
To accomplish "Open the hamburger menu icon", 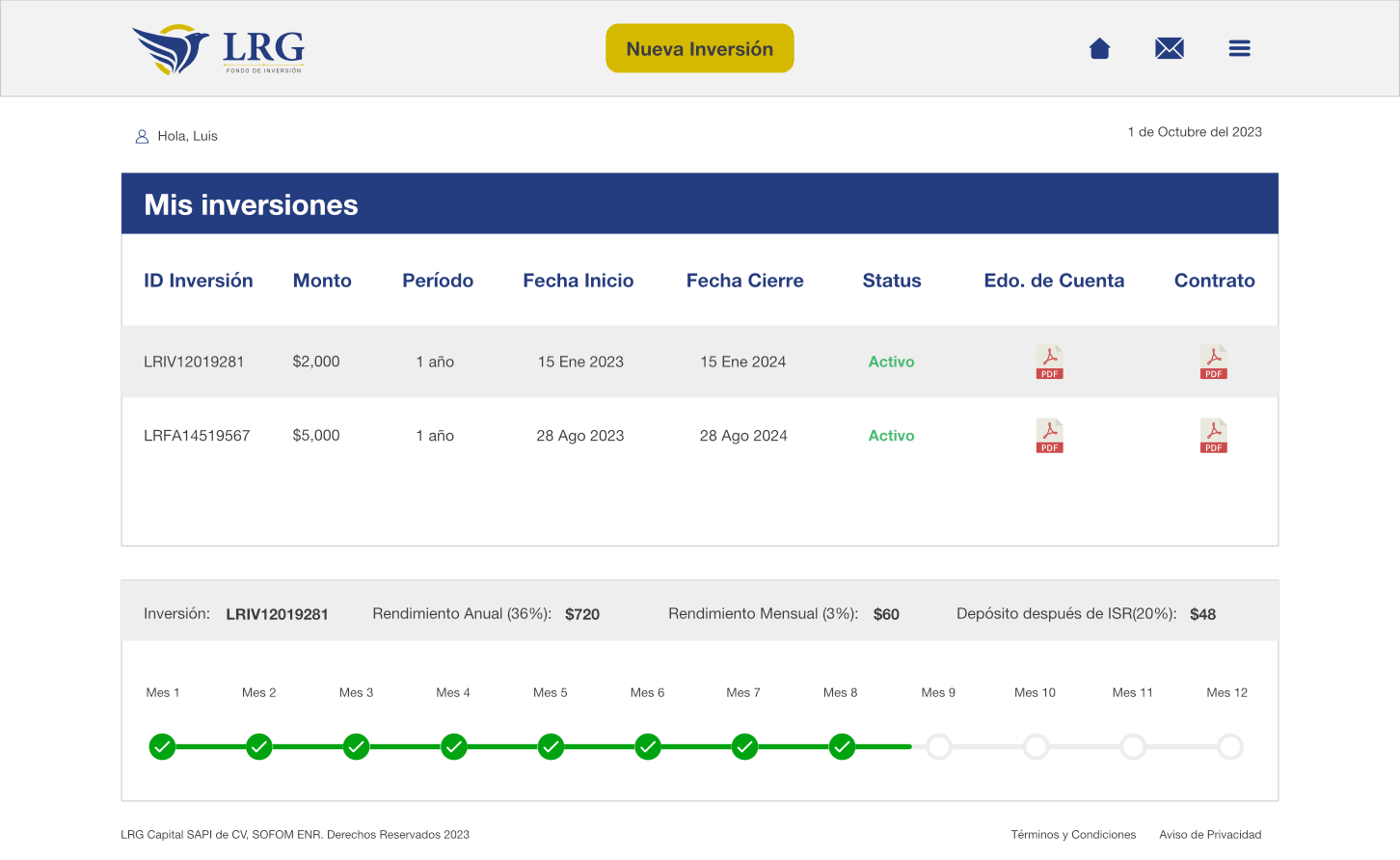I will [1239, 48].
